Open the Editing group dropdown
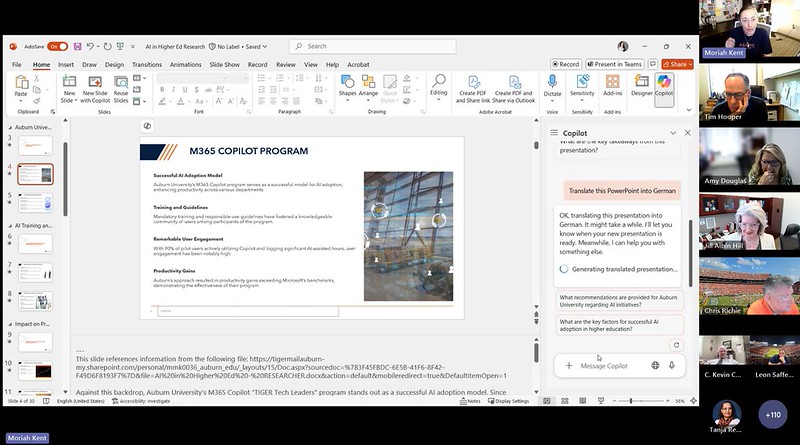The image size is (800, 445). [x=438, y=88]
